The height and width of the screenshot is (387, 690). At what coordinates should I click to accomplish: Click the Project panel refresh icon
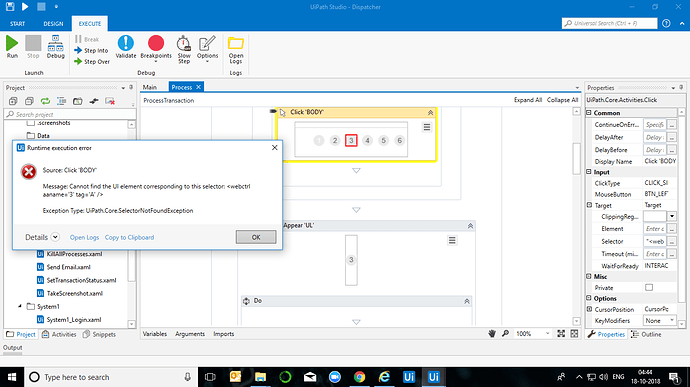[45, 101]
